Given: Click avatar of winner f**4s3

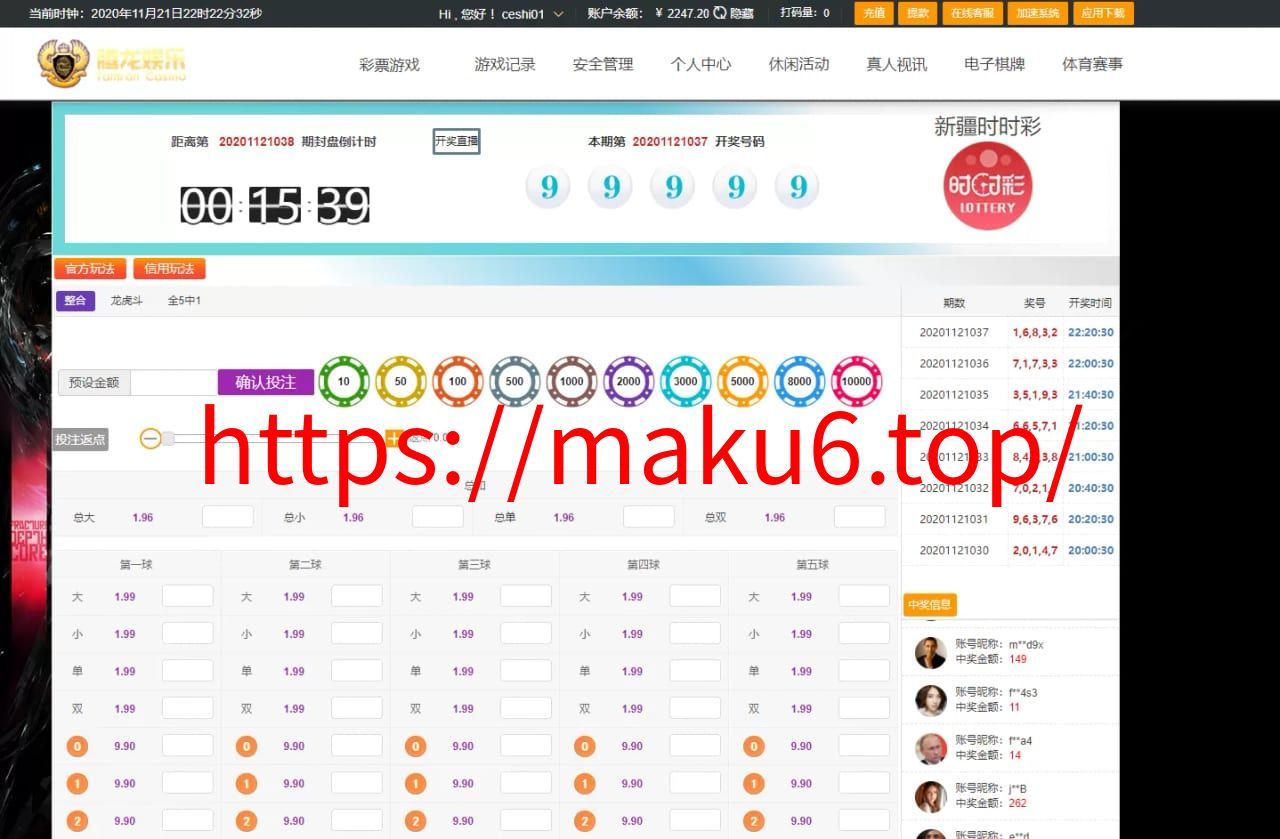Looking at the screenshot, I should coord(931,700).
